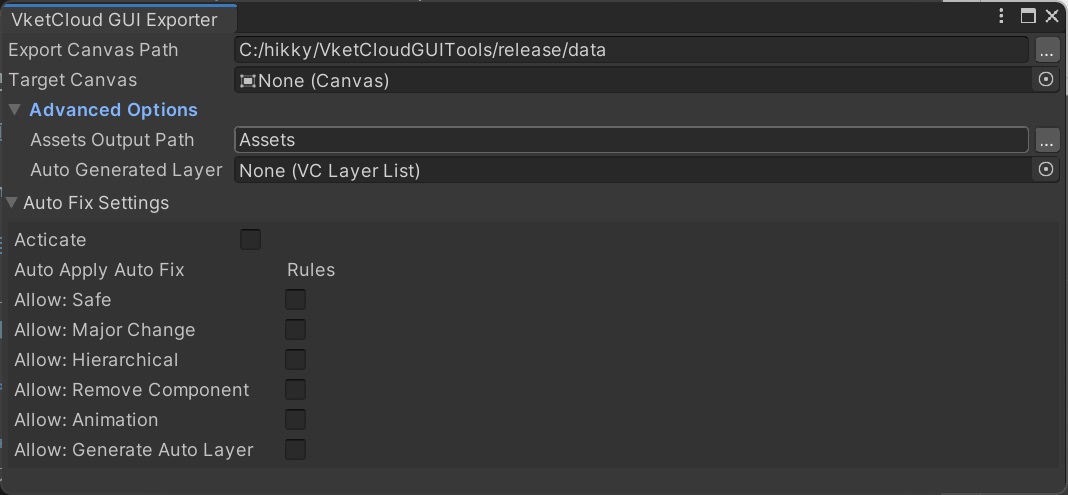Tick the Allow: Animation checkbox
1068x495 pixels.
coord(295,420)
